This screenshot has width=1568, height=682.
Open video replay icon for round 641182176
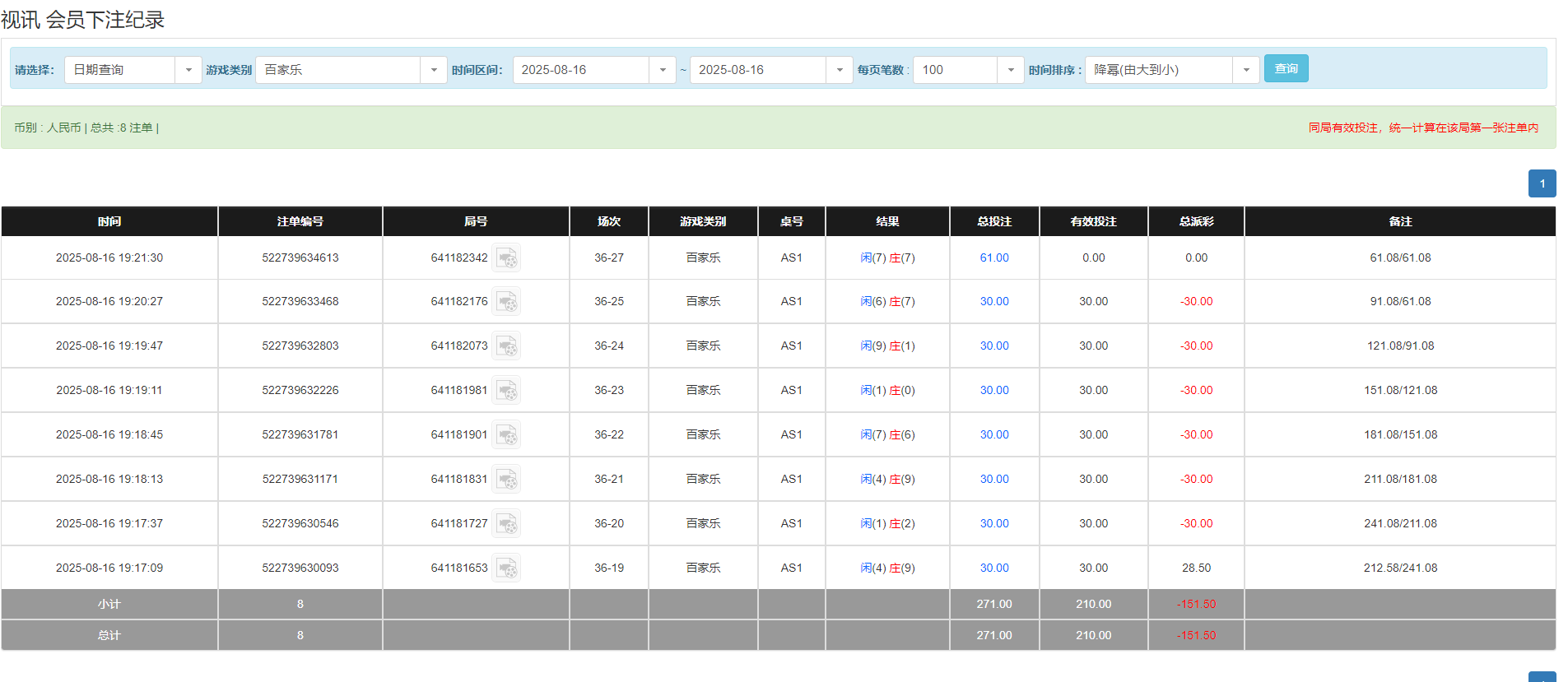coord(506,302)
